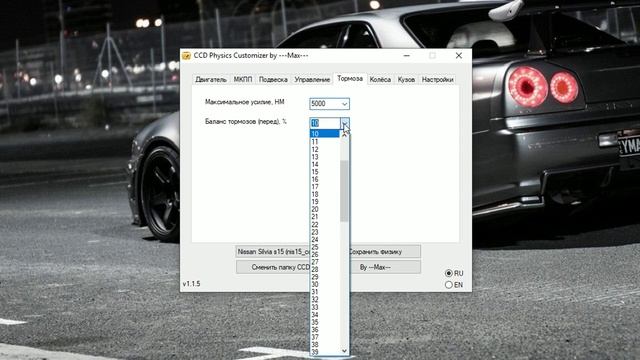Select value 39 in the list
640x360 pixels.
click(325, 352)
